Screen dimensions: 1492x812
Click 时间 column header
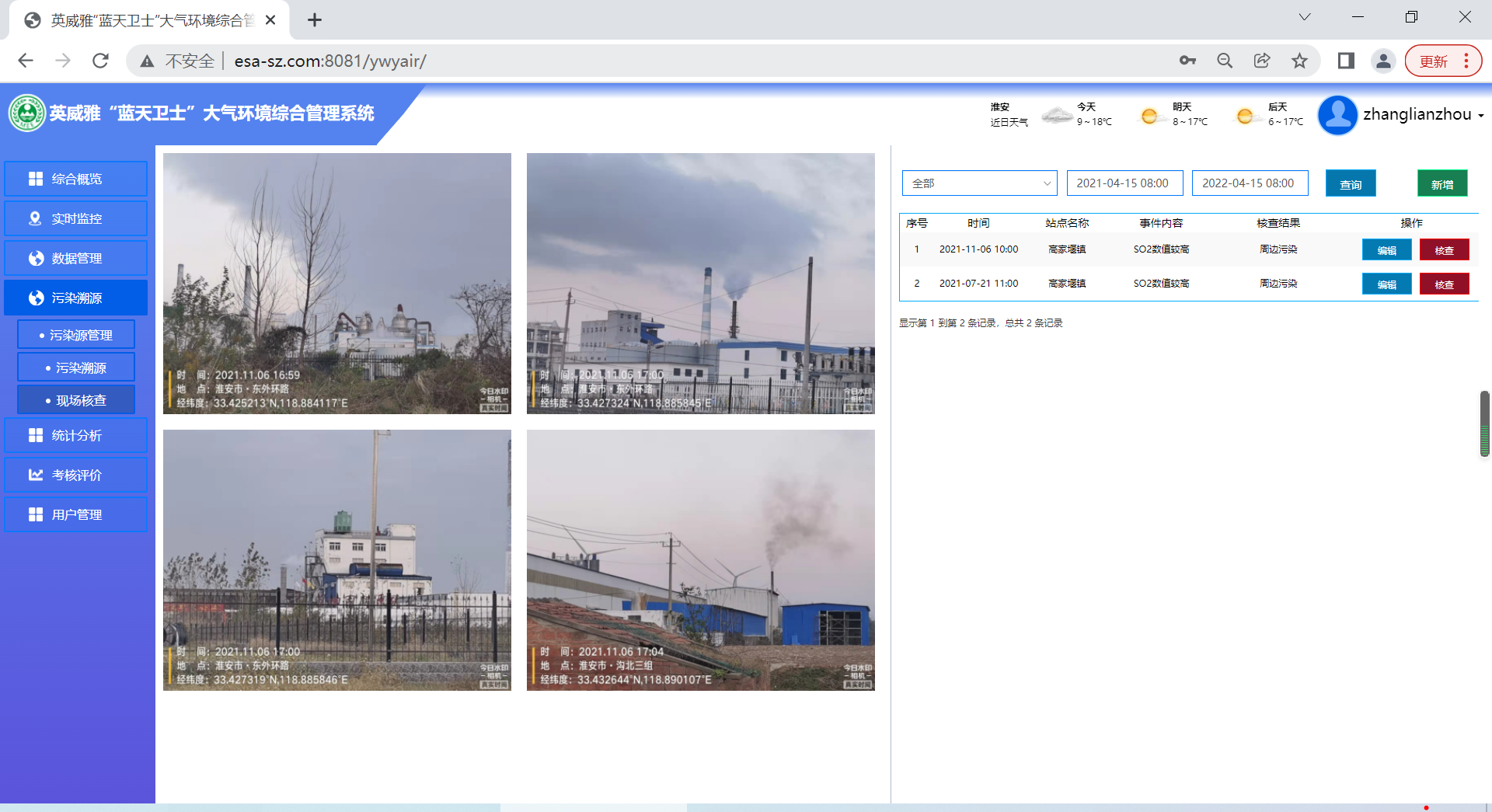(978, 223)
